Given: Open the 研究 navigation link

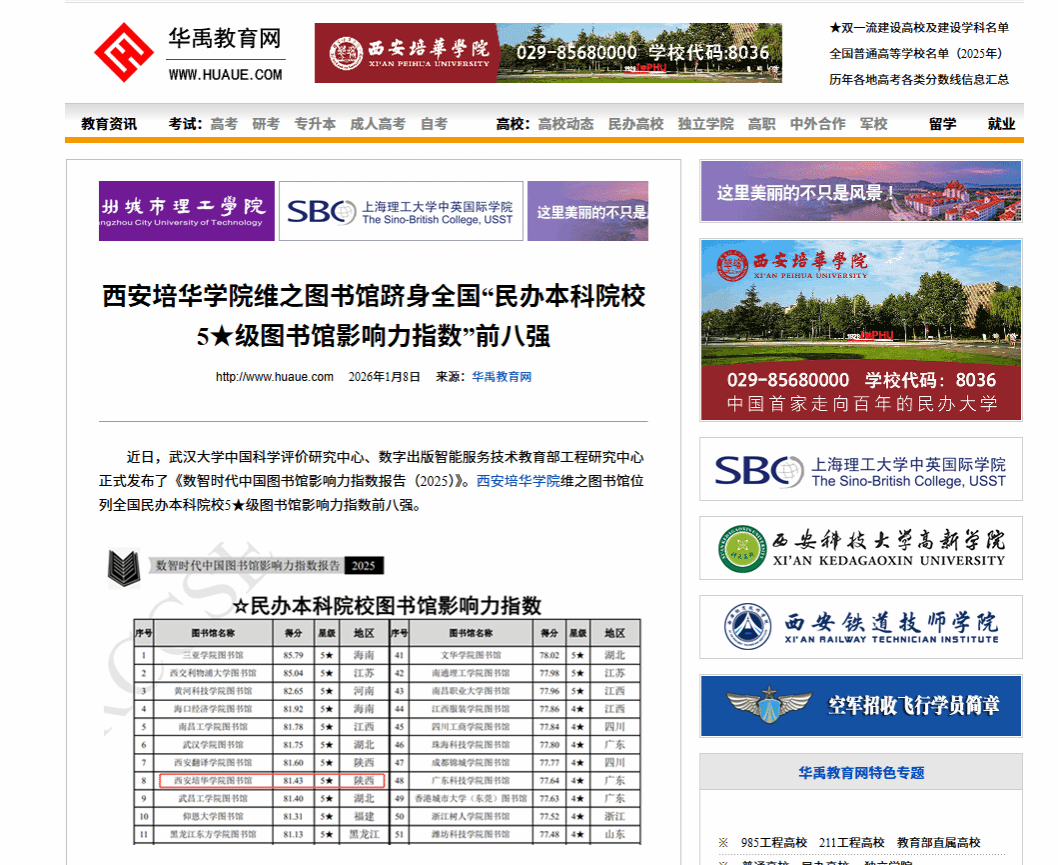Looking at the screenshot, I should pos(266,124).
